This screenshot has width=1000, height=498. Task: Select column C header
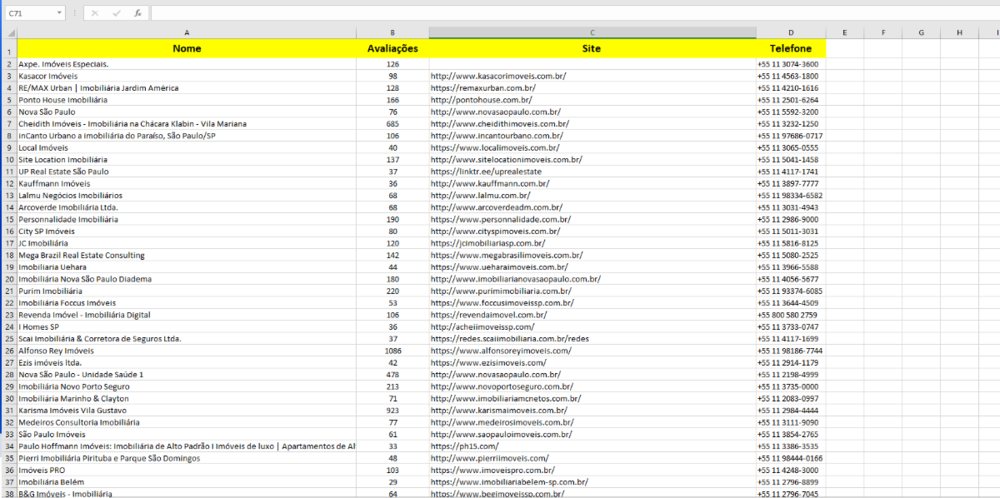[592, 33]
